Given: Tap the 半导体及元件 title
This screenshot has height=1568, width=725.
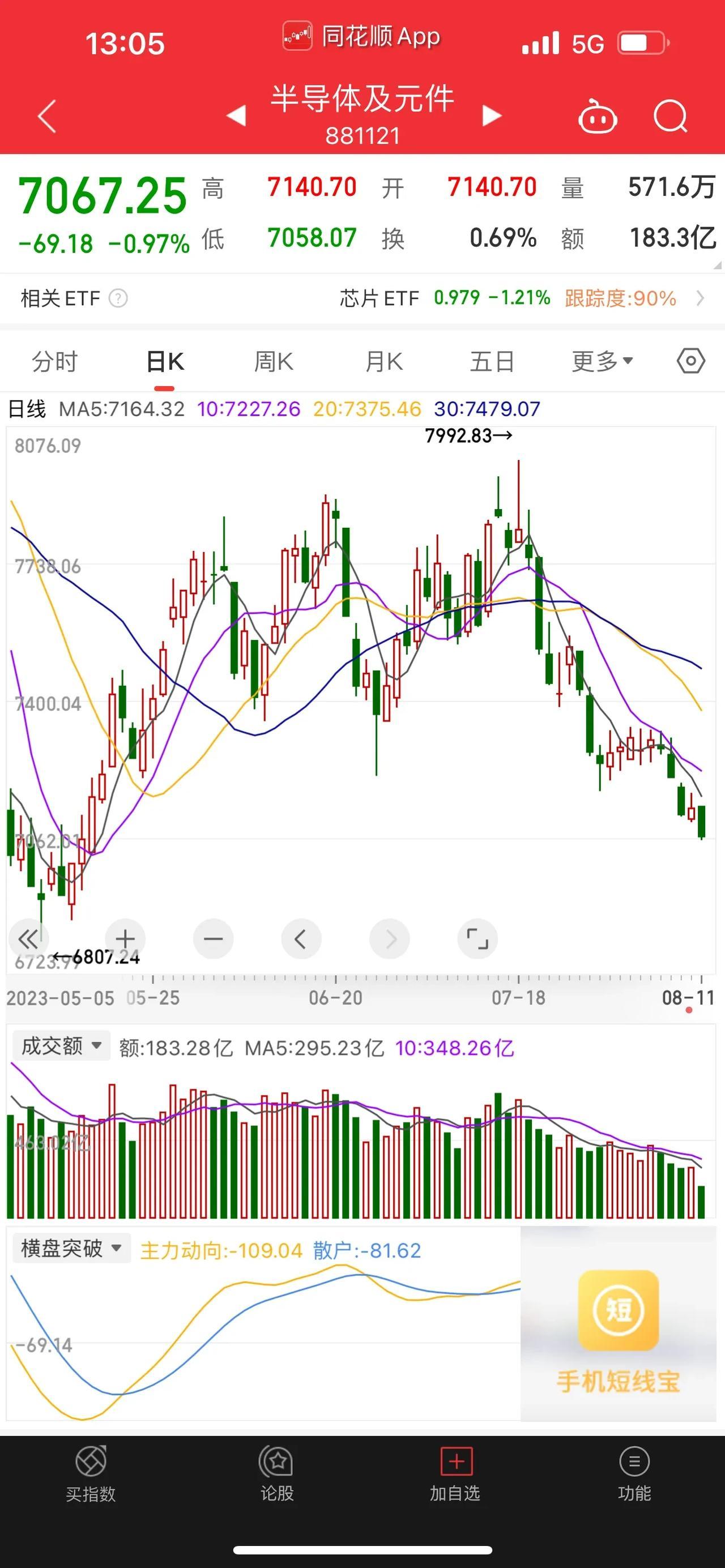Looking at the screenshot, I should point(362,99).
